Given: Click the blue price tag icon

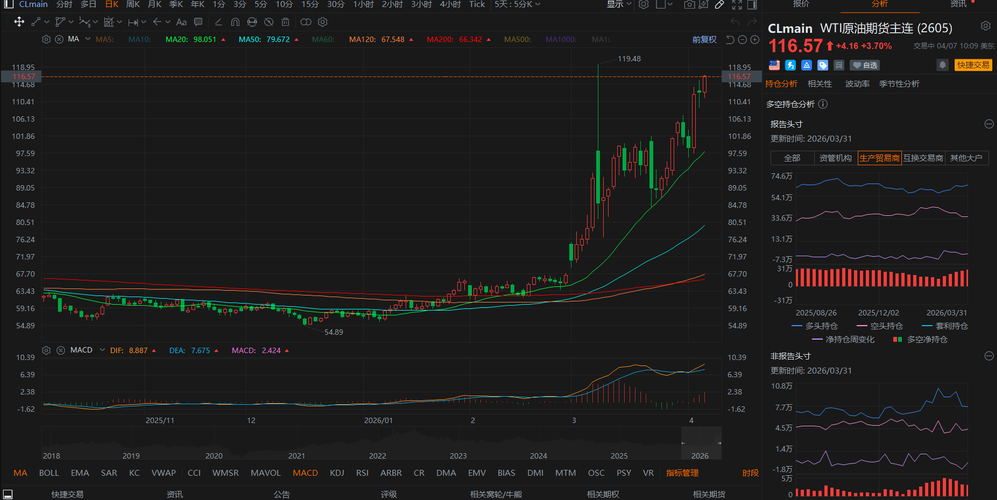Looking at the screenshot, I should 823,65.
